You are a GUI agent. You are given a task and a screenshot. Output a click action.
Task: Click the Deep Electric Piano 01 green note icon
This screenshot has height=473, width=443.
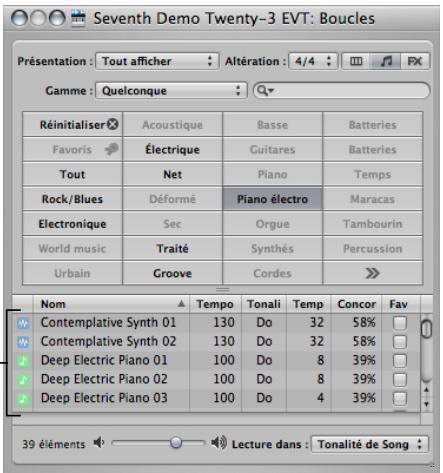23,360
